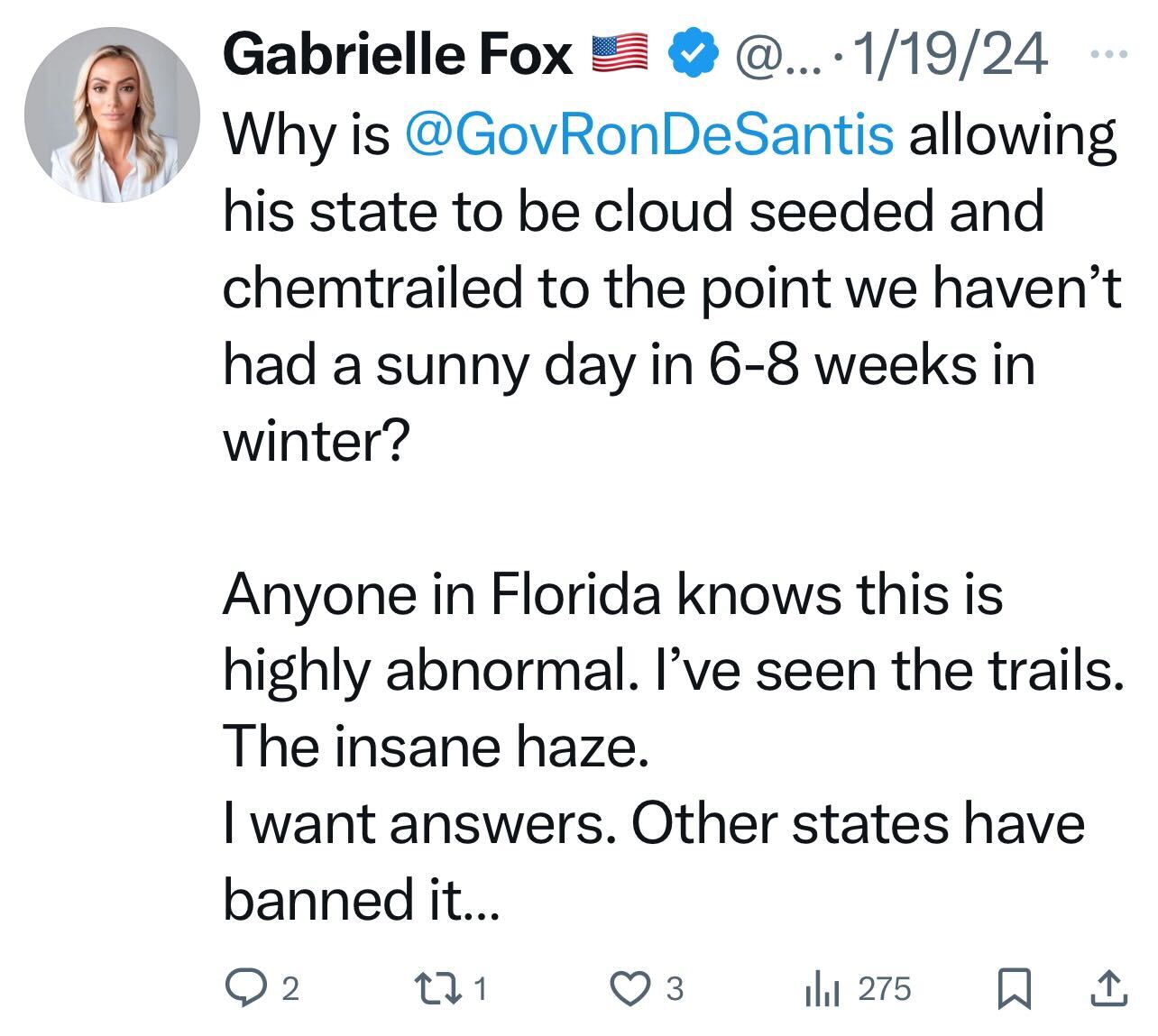Click the reply count of 2
The image size is (1158, 1036).
289,990
